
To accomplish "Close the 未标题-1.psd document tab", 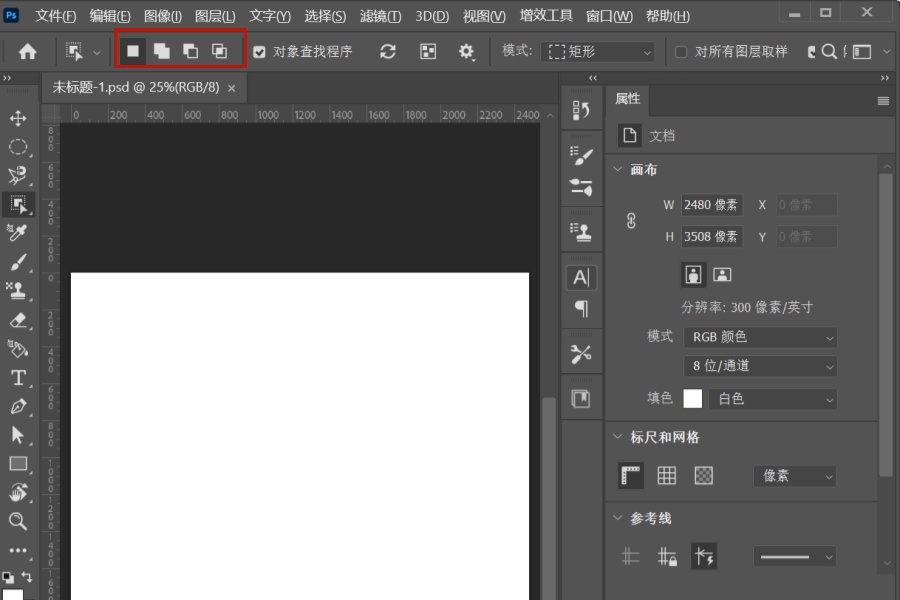I will pos(231,88).
